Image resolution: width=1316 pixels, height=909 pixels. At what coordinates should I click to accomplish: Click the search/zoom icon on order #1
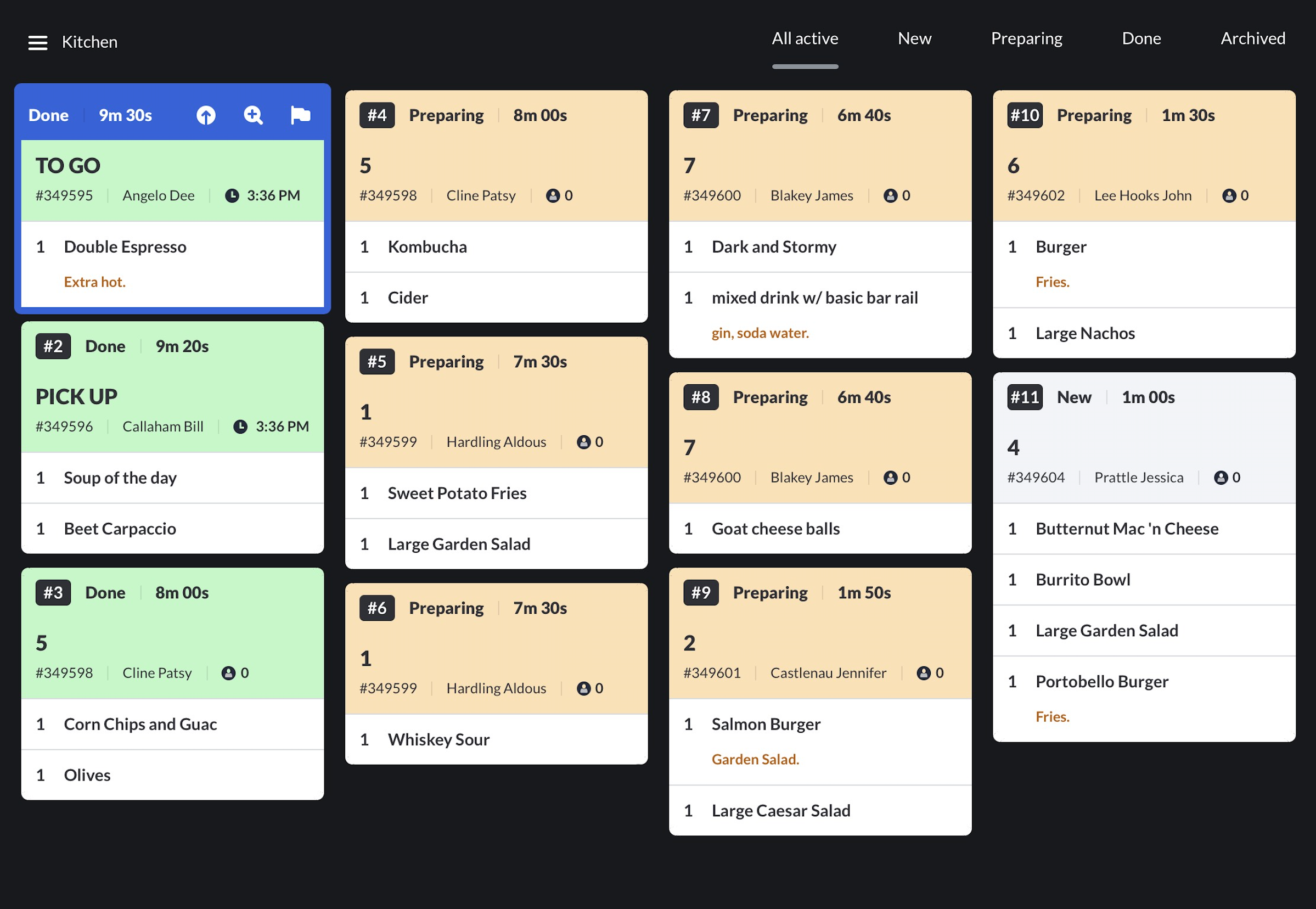(254, 114)
